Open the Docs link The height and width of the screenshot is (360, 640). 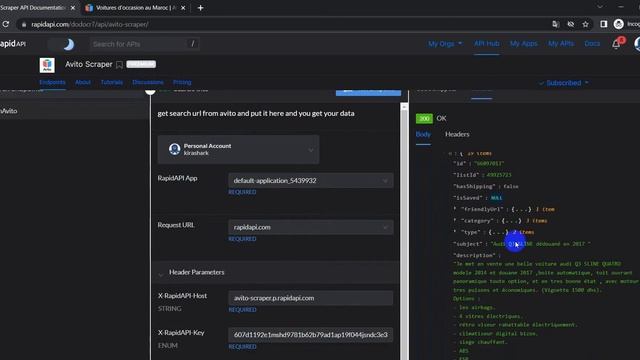click(x=592, y=43)
